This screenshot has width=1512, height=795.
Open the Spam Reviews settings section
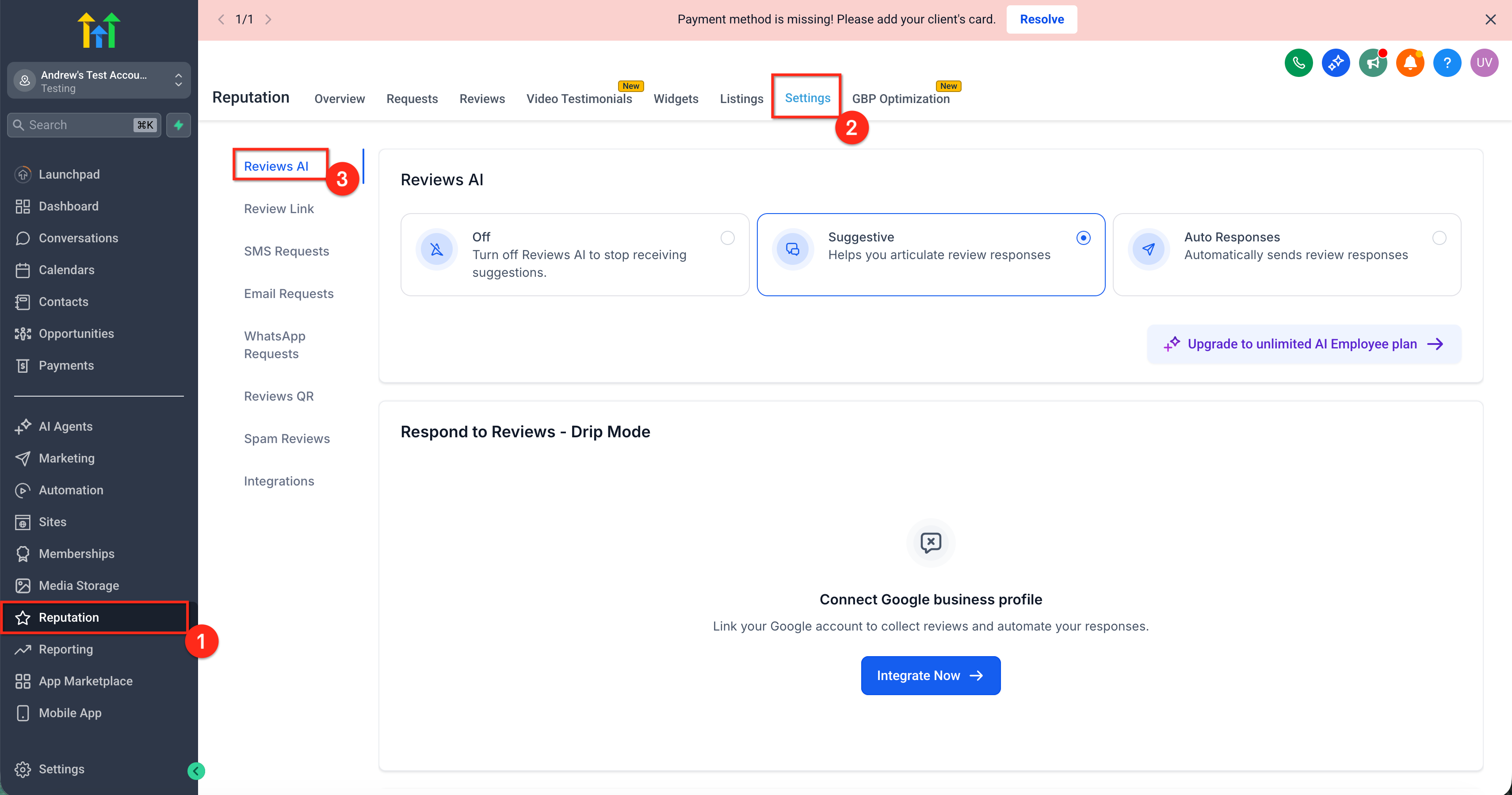(x=286, y=439)
